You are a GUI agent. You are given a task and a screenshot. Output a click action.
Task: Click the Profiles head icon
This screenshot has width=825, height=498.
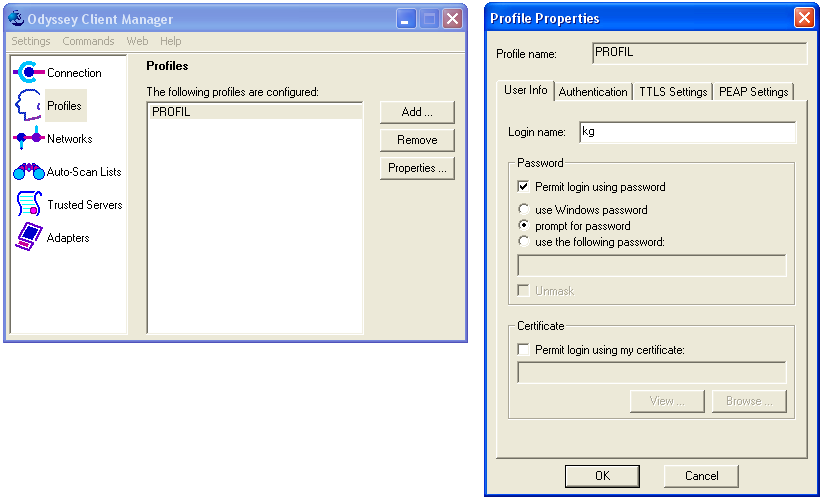point(28,105)
